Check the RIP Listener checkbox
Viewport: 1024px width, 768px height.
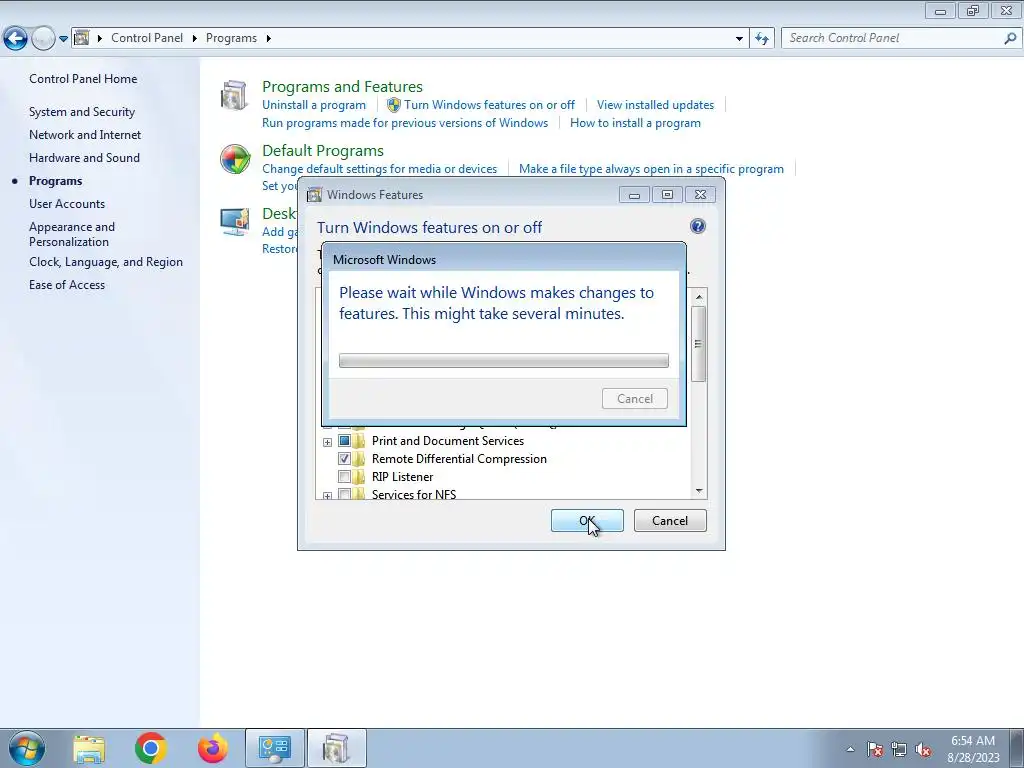[344, 477]
